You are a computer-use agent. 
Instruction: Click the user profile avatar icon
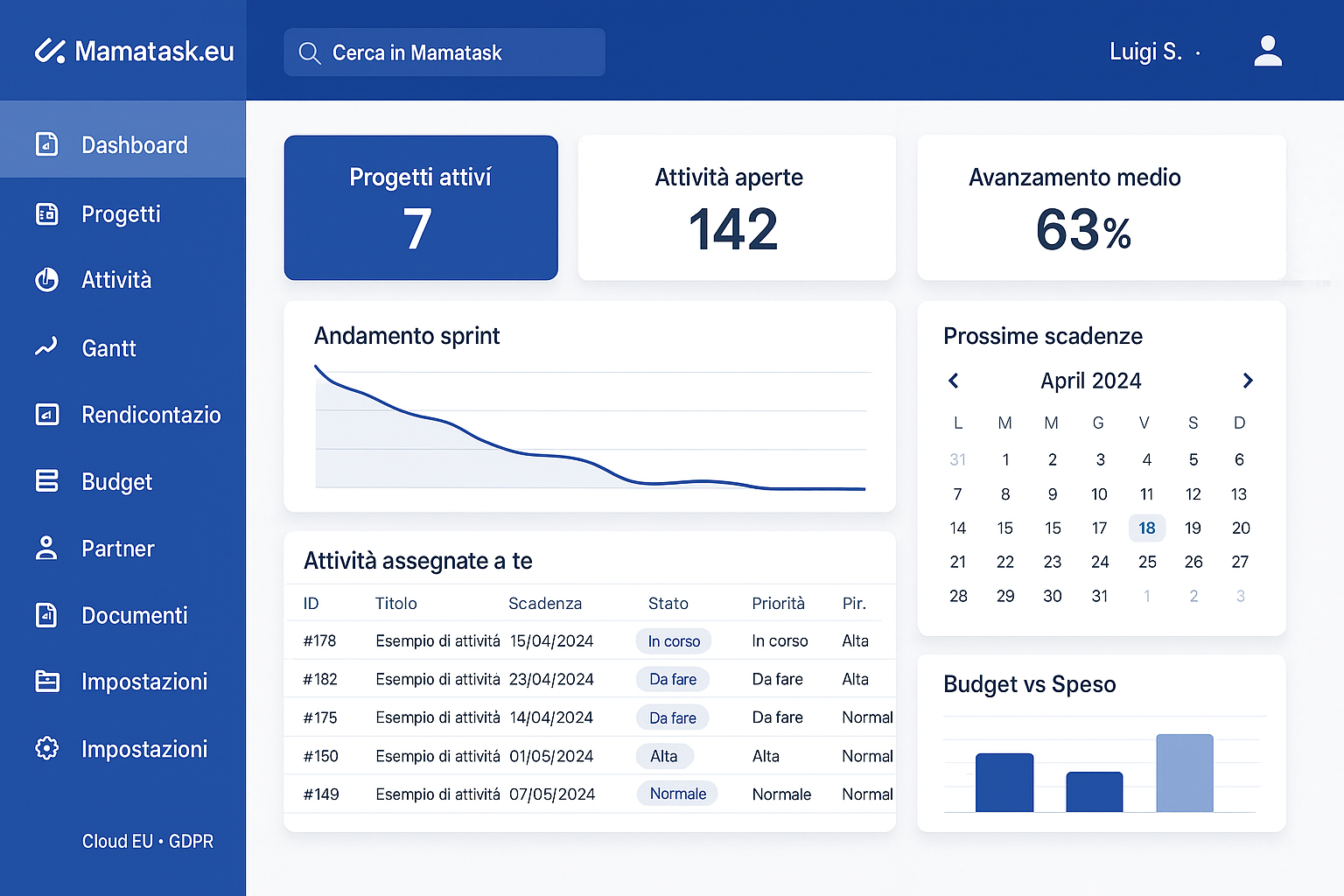tap(1267, 52)
